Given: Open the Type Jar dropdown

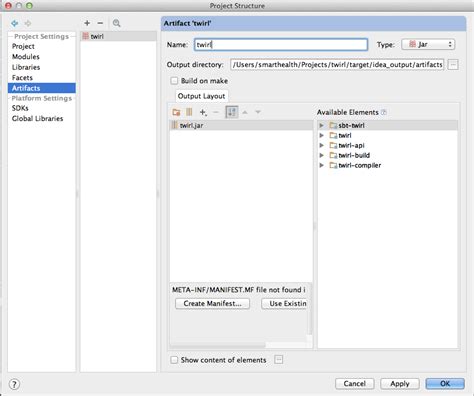Looking at the screenshot, I should pyautogui.click(x=428, y=44).
